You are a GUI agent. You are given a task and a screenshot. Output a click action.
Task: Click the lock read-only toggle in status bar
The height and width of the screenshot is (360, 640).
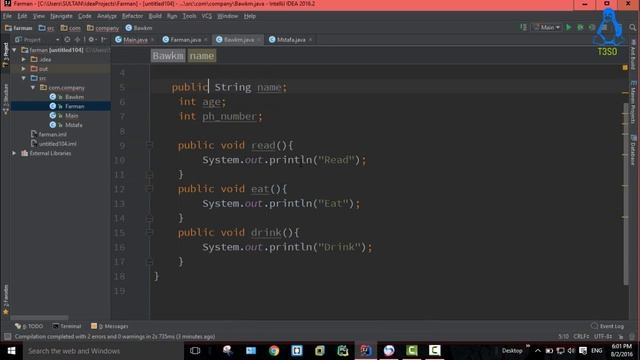pyautogui.click(x=621, y=337)
